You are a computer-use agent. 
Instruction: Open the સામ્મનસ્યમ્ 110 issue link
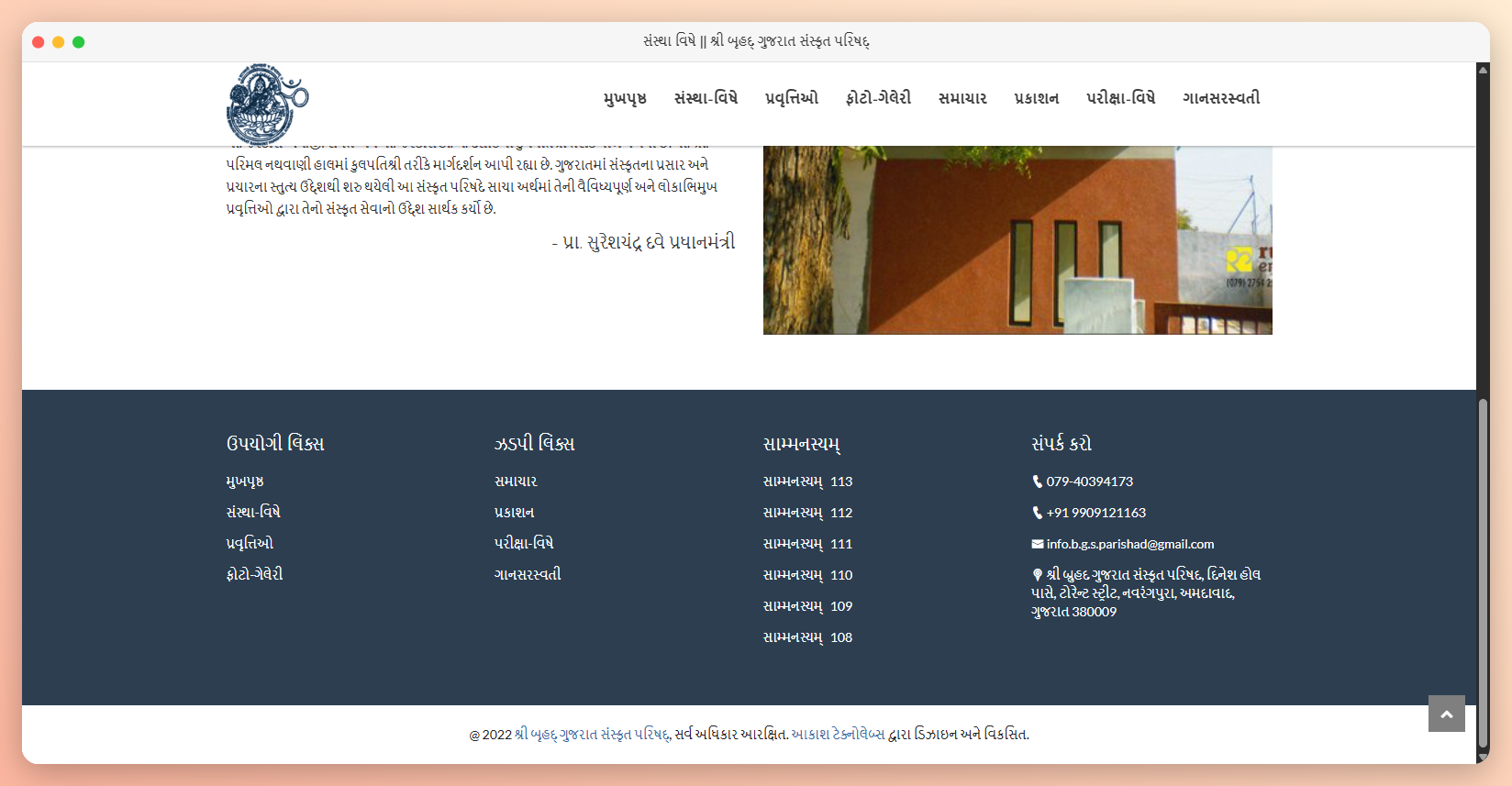point(807,575)
